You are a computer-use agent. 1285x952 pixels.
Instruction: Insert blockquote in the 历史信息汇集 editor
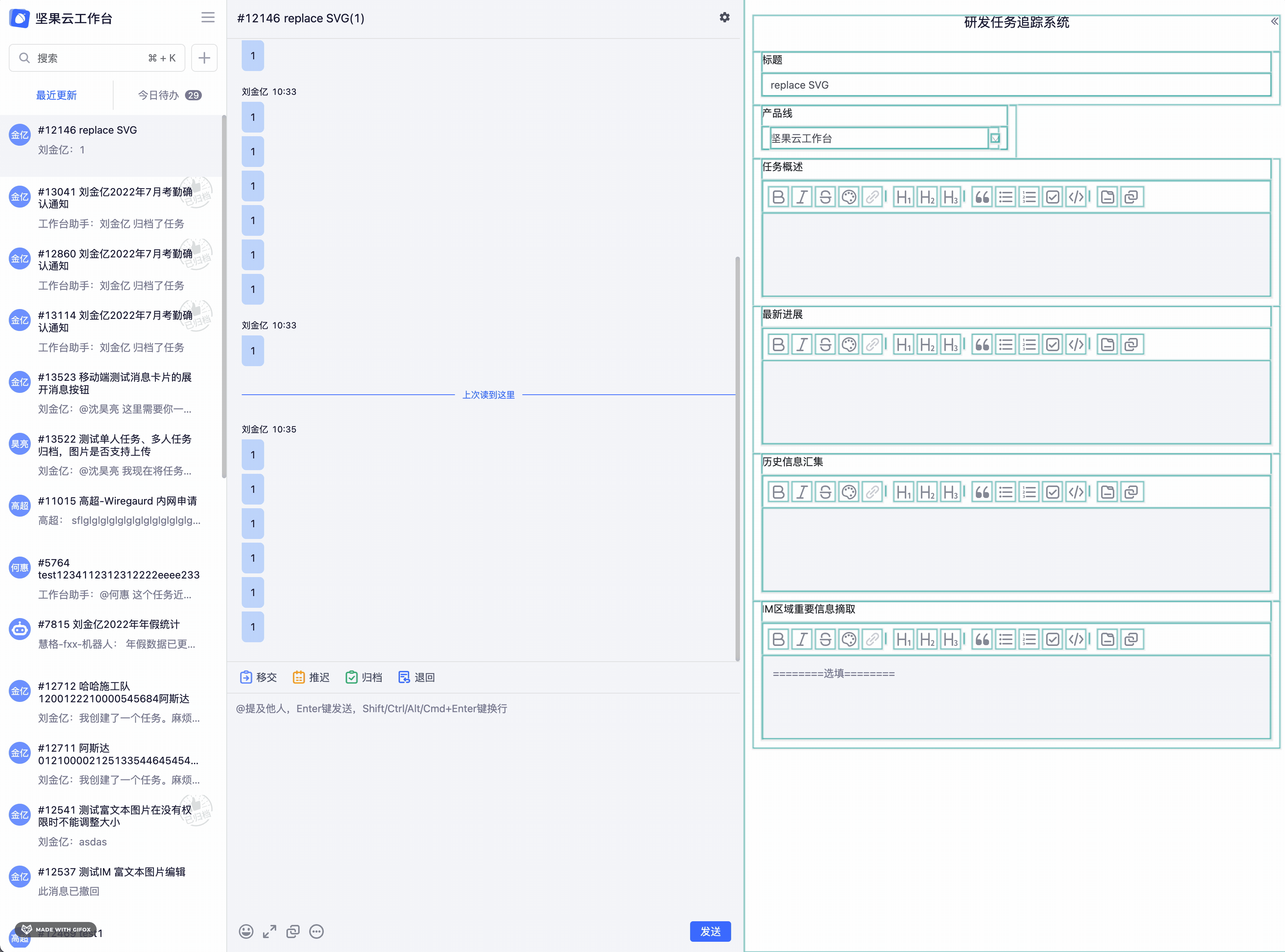pyautogui.click(x=982, y=492)
